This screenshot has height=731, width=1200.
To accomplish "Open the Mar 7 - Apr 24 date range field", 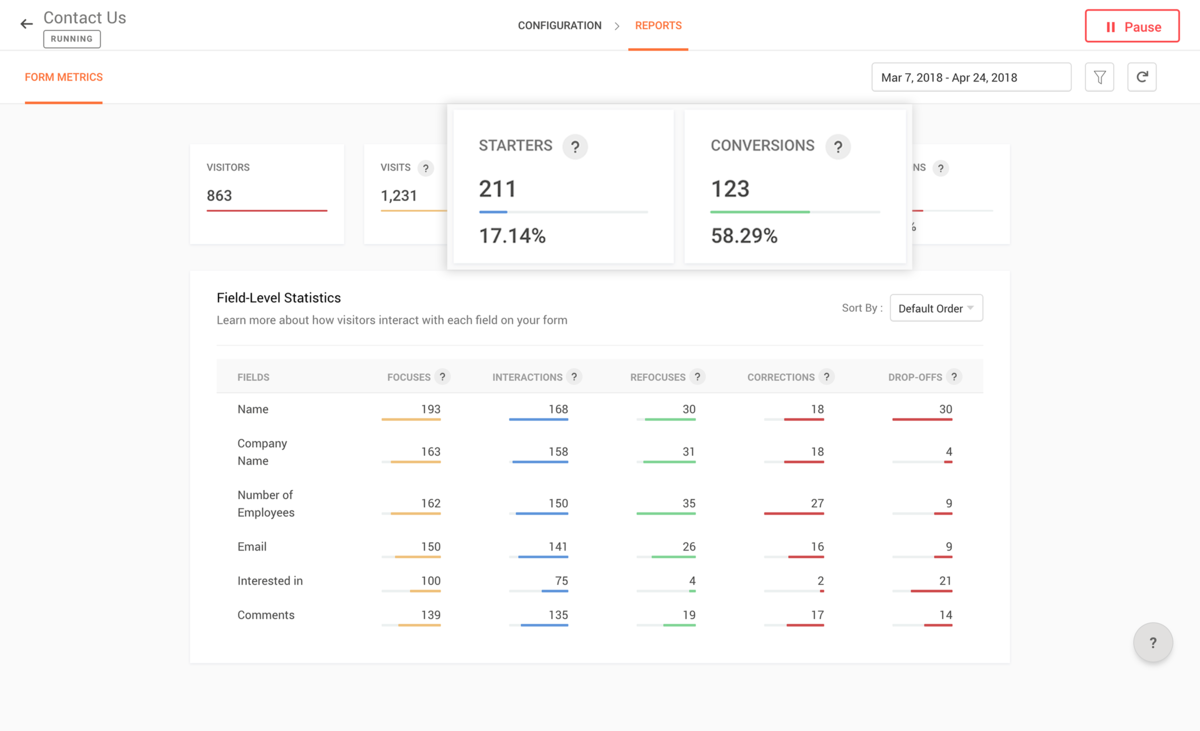I will (x=970, y=76).
